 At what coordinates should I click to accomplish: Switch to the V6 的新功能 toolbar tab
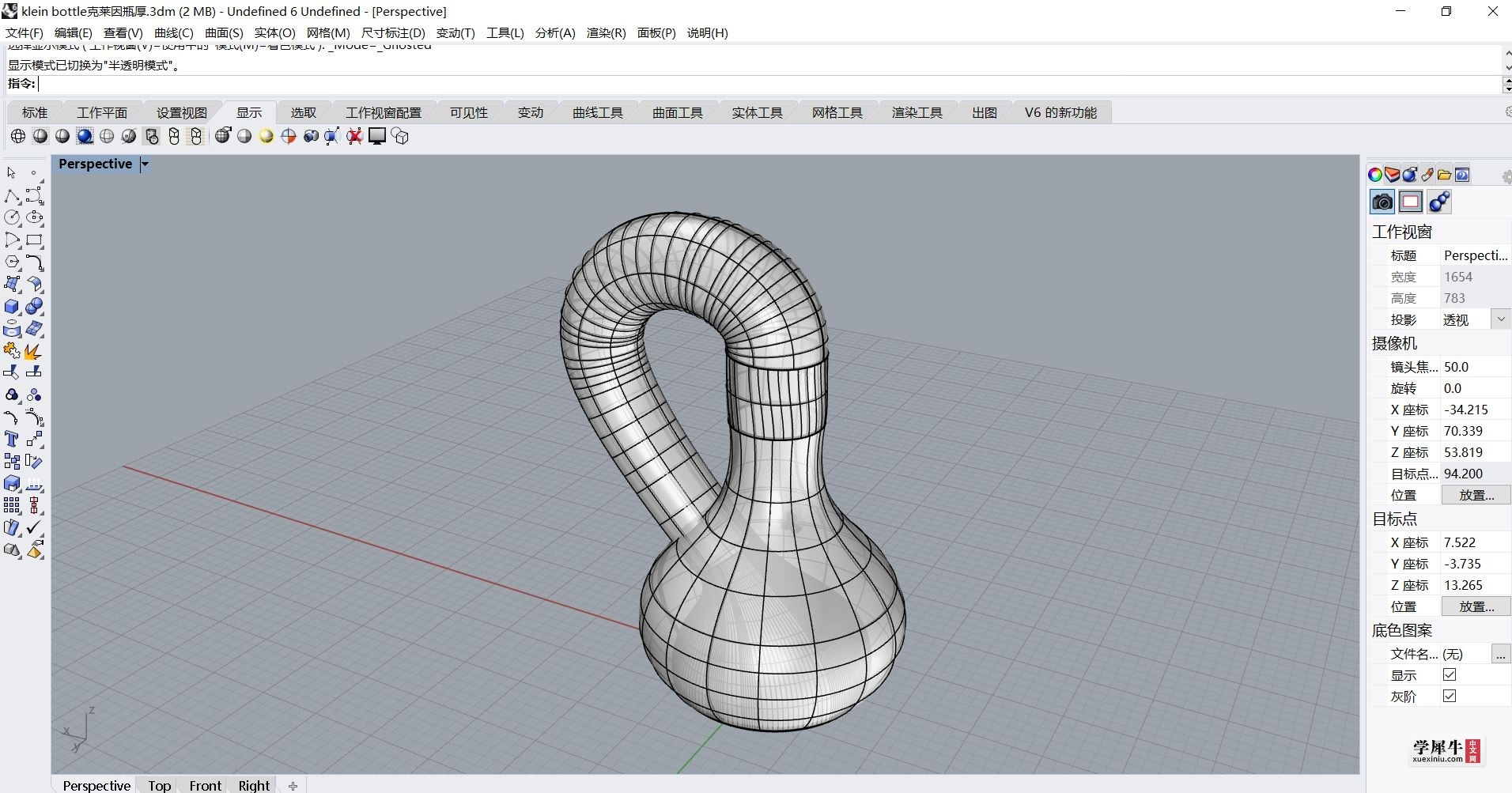point(1060,113)
